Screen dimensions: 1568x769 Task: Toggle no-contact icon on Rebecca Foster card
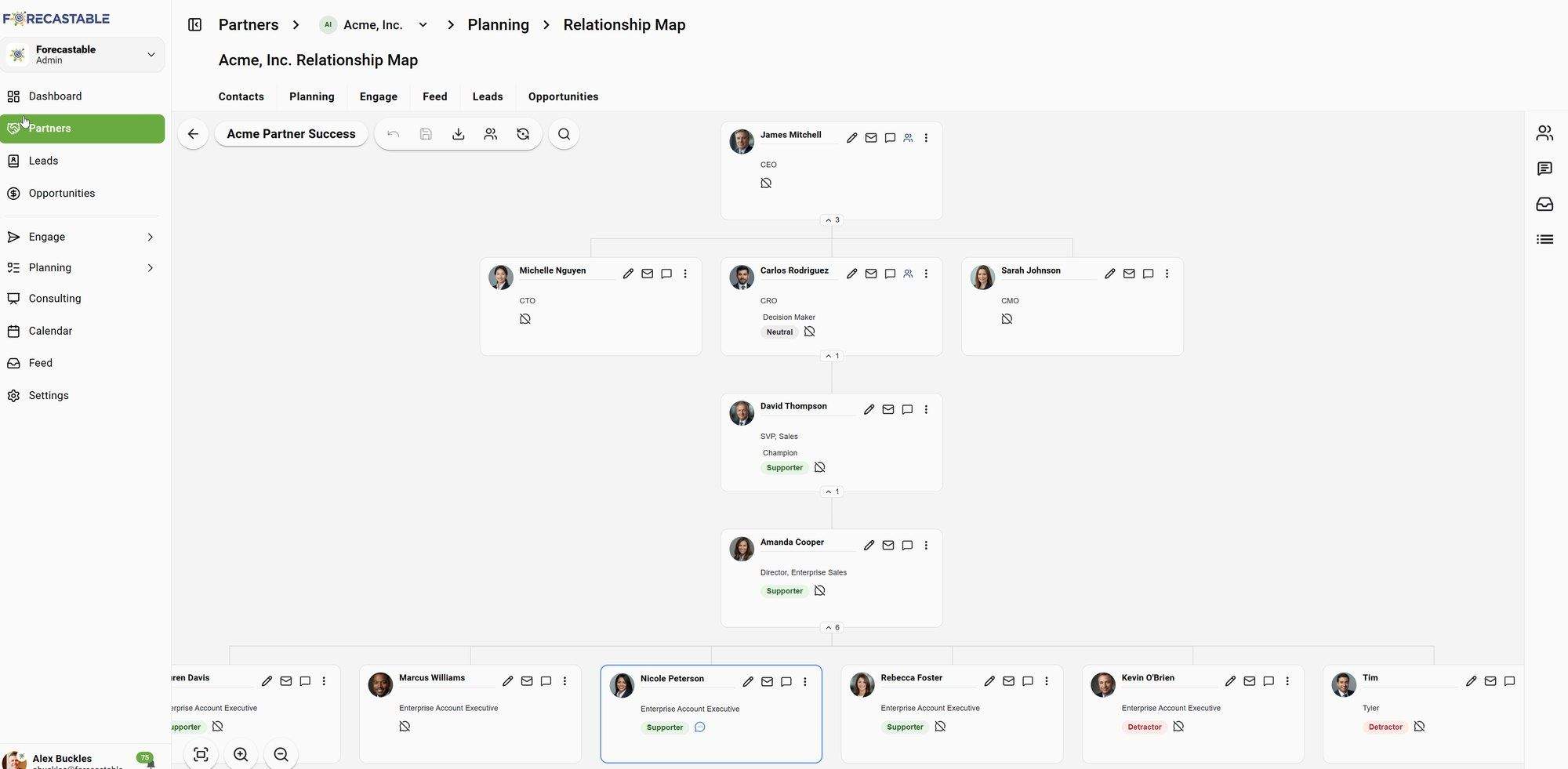click(941, 727)
